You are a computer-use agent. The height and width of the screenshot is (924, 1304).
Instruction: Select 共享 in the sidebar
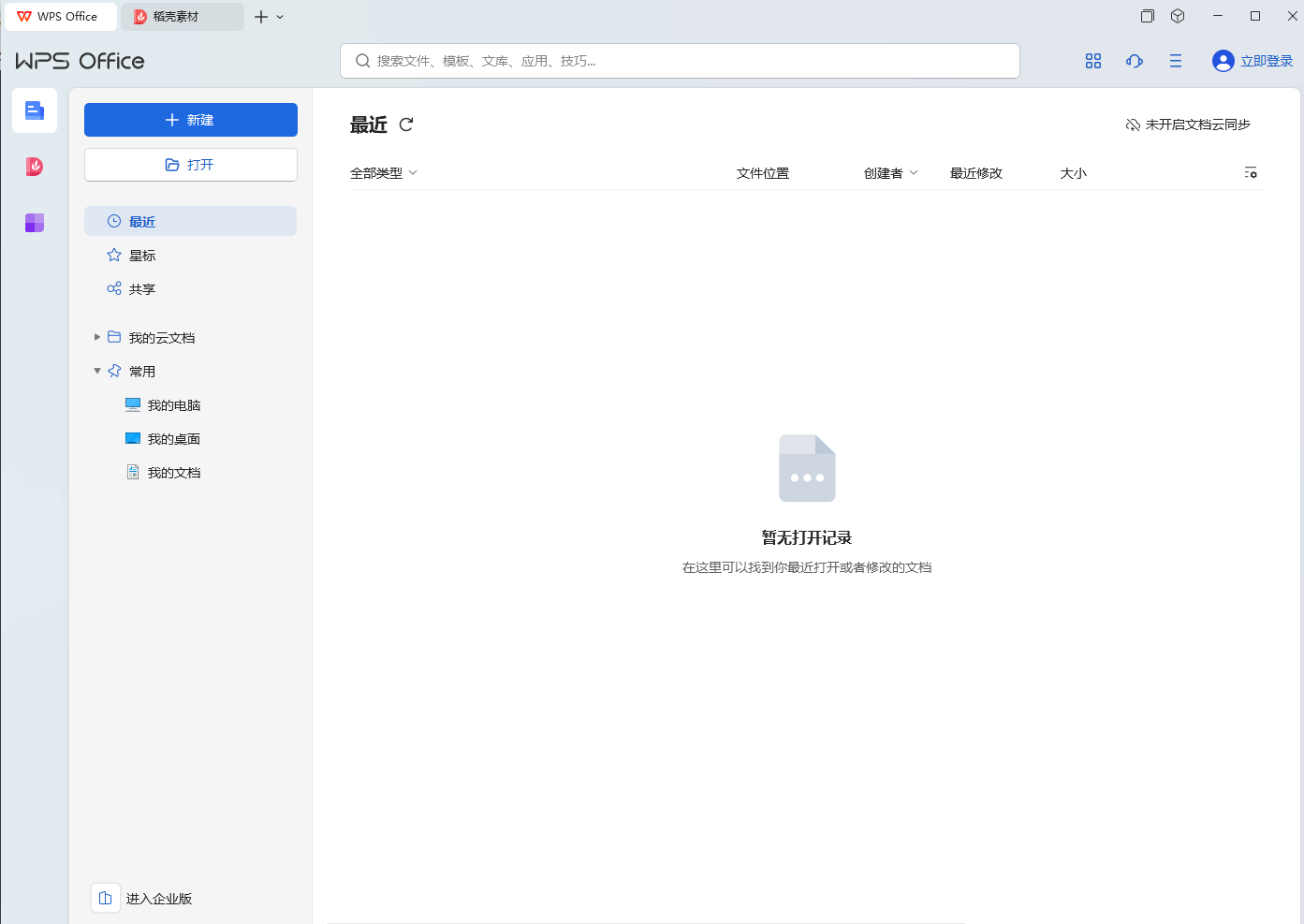(x=190, y=288)
